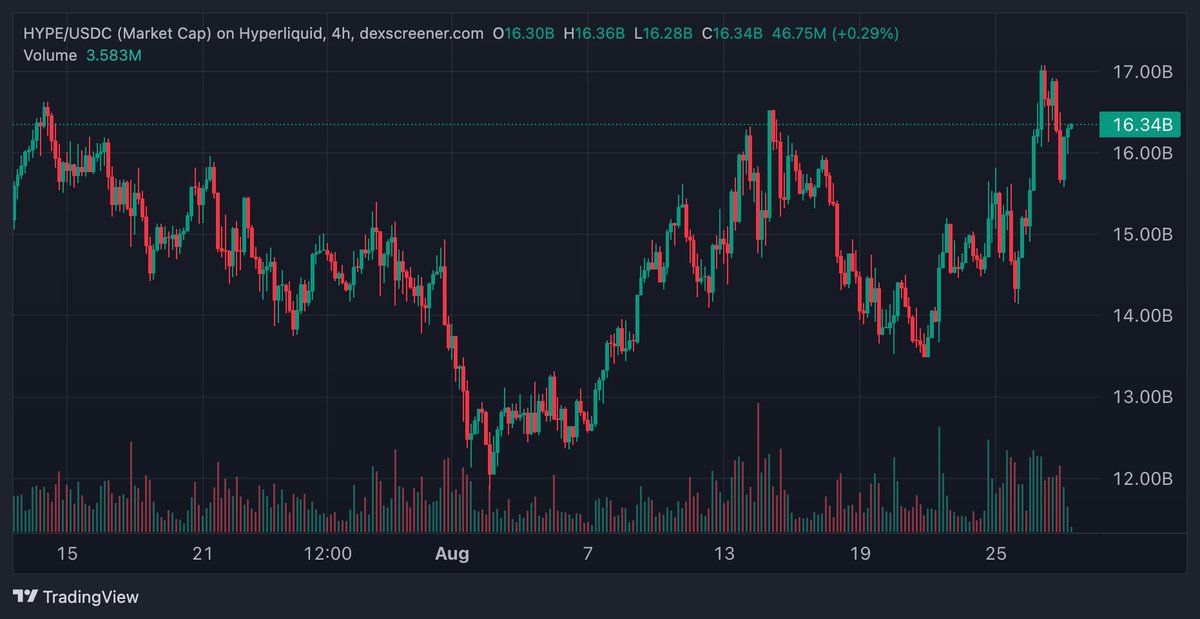Screen dimensions: 1200x619
Task: Click the 17.00B price axis label
Action: pyautogui.click(x=1141, y=72)
